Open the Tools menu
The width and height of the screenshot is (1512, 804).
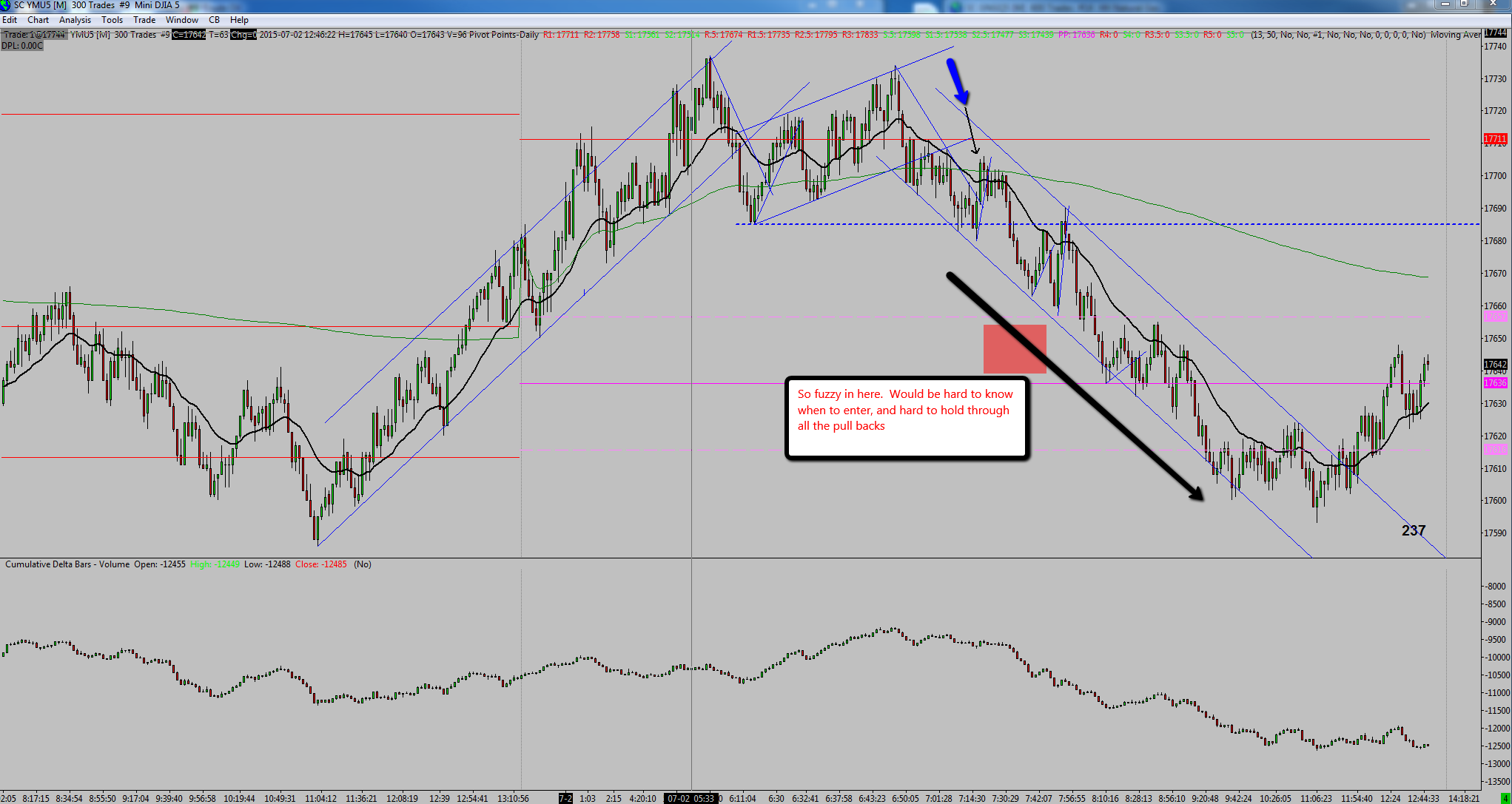[x=112, y=20]
